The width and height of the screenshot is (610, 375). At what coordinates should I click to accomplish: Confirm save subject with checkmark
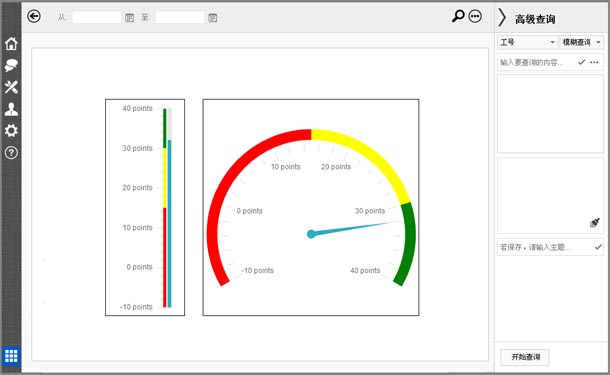tap(598, 247)
